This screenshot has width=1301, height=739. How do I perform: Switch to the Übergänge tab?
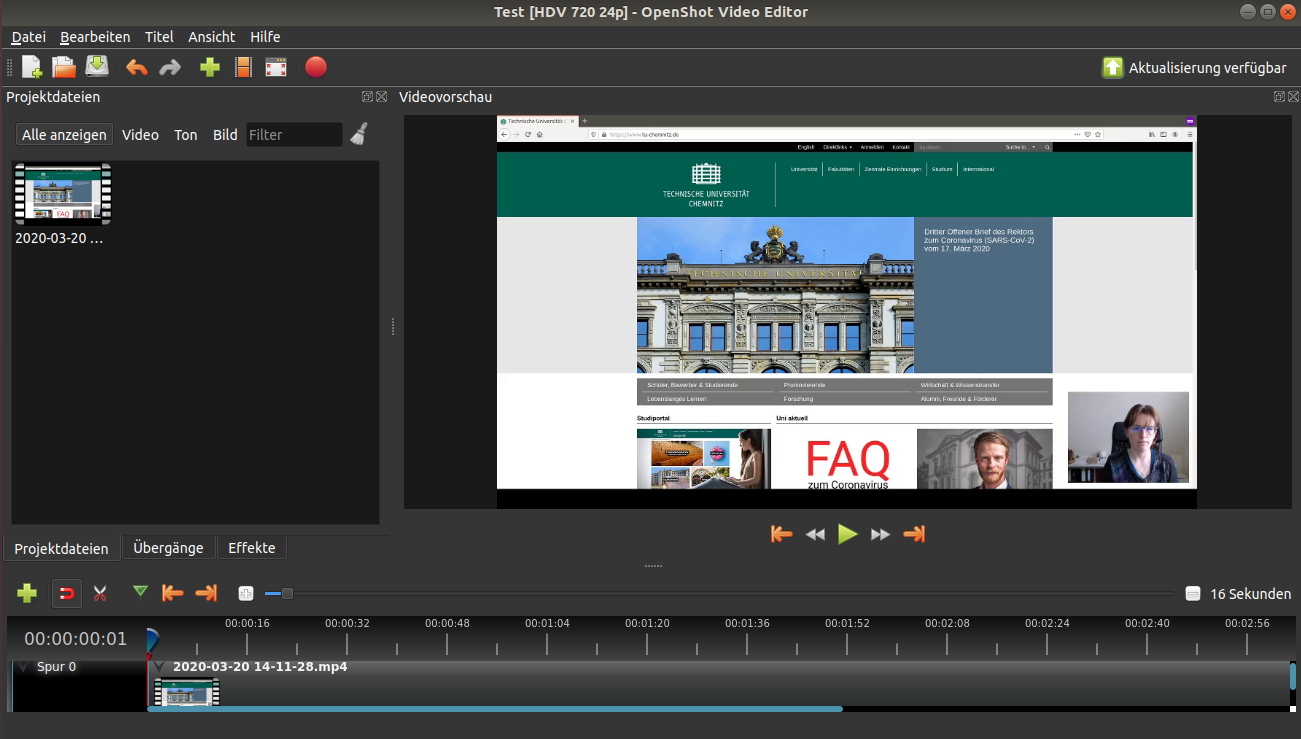[x=168, y=548]
